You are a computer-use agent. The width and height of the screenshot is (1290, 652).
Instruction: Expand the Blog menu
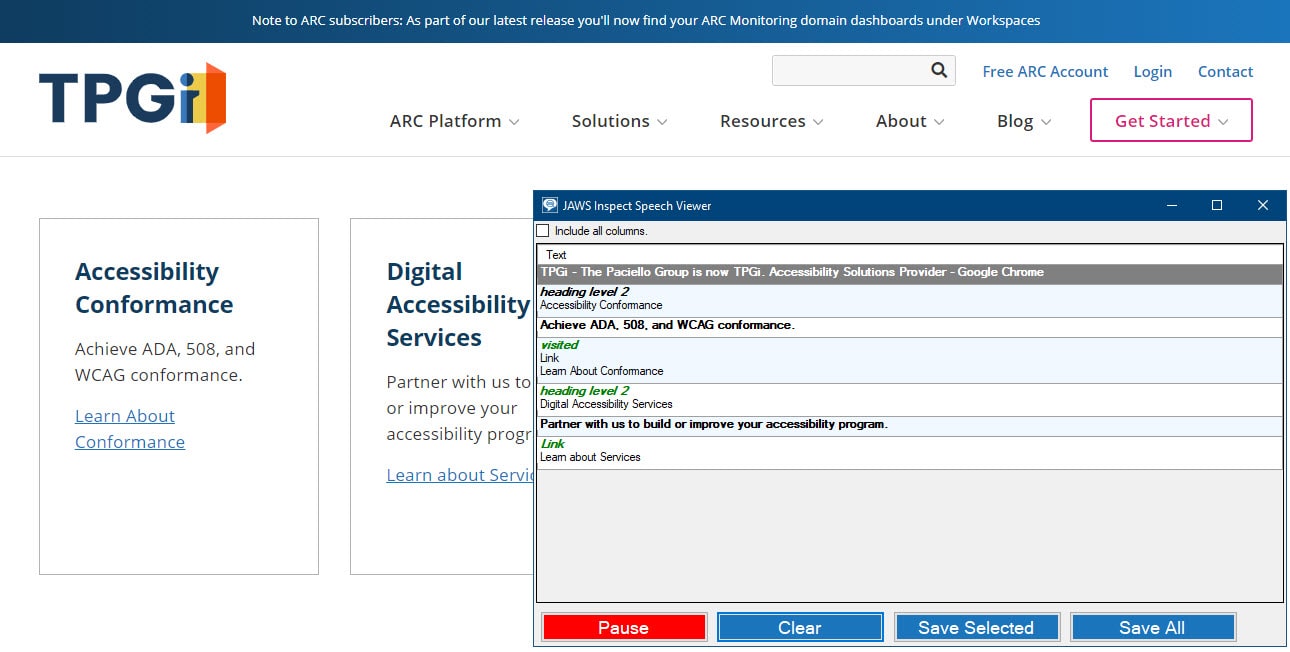pos(1024,121)
